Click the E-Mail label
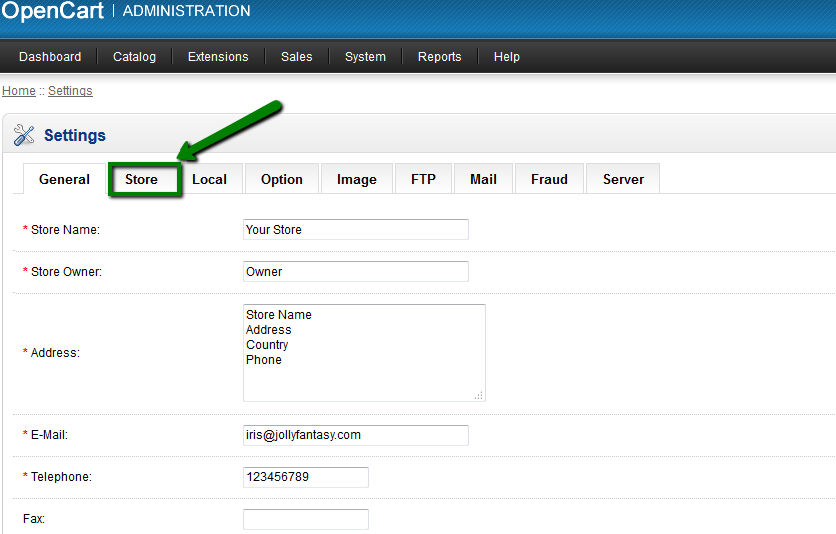 tap(49, 435)
